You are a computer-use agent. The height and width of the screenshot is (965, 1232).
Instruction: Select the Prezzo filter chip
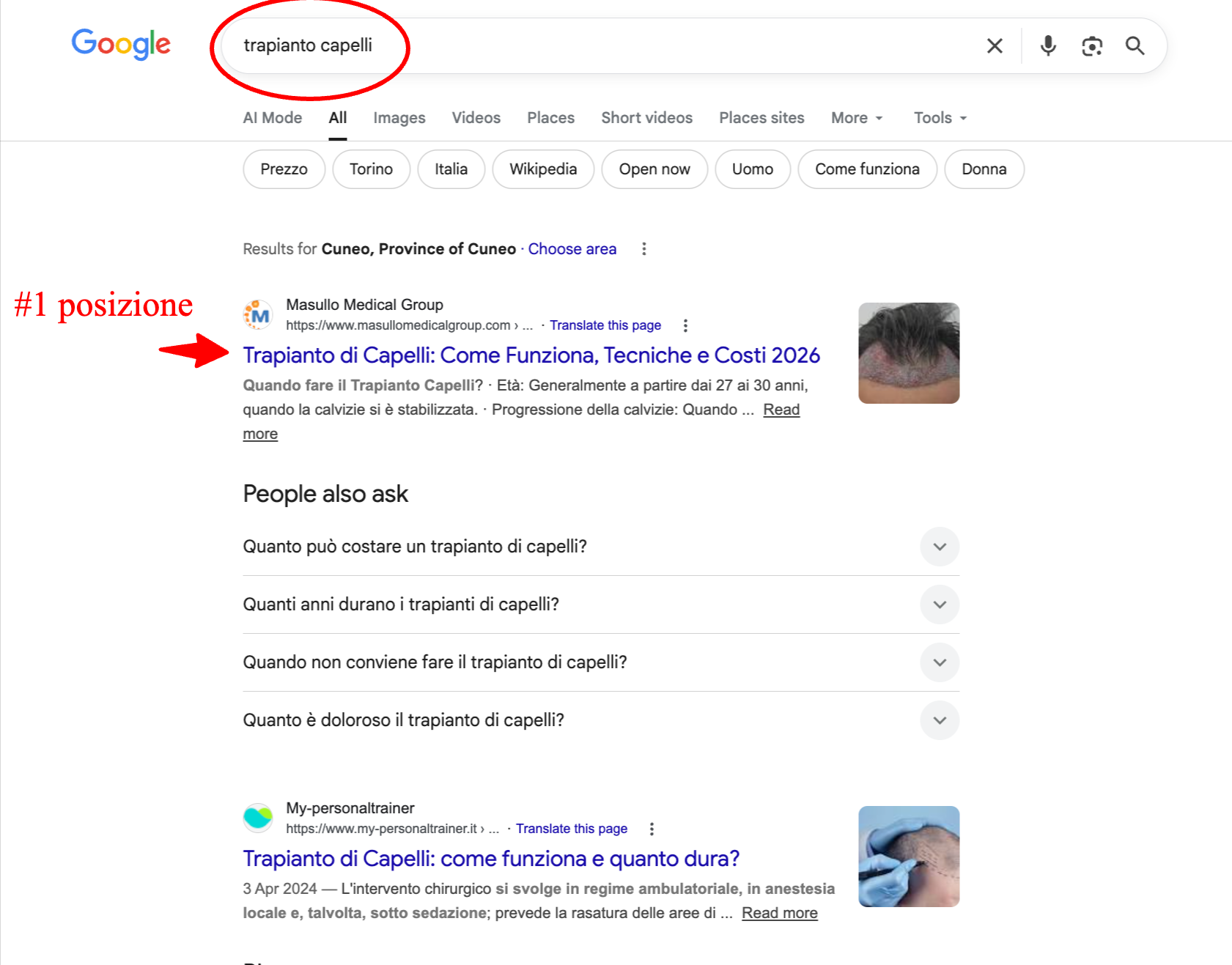(284, 169)
